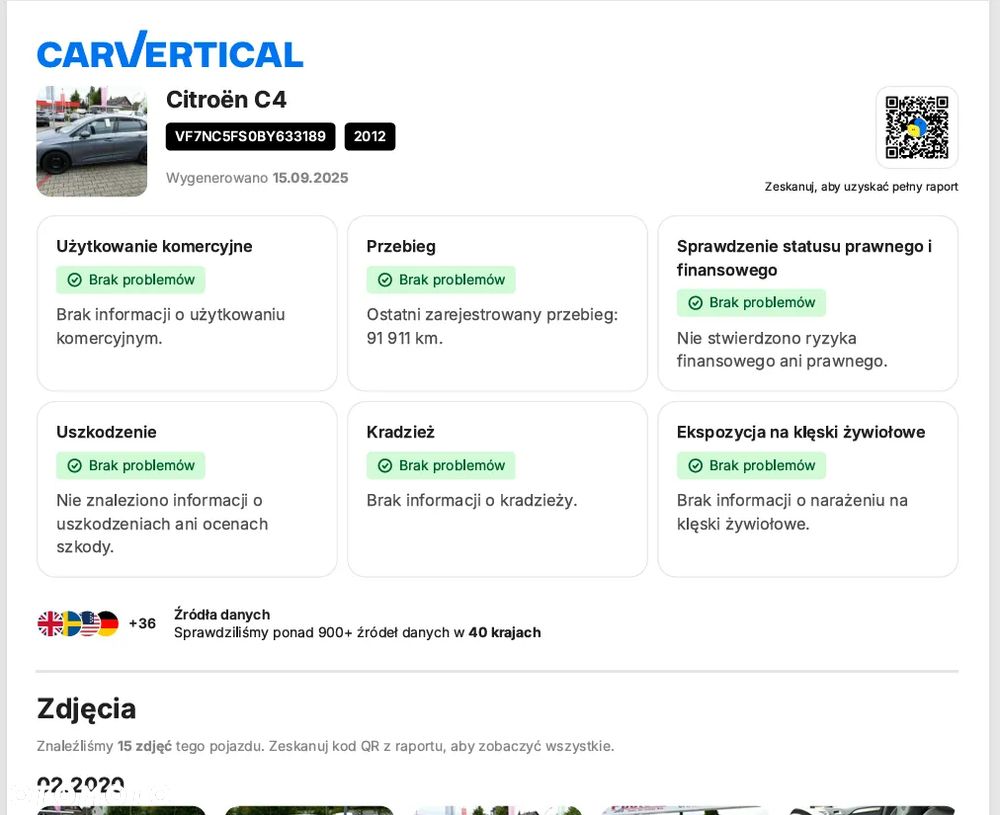Click the check icon under Użytkowanie komercyjne
1000x815 pixels.
click(x=75, y=280)
